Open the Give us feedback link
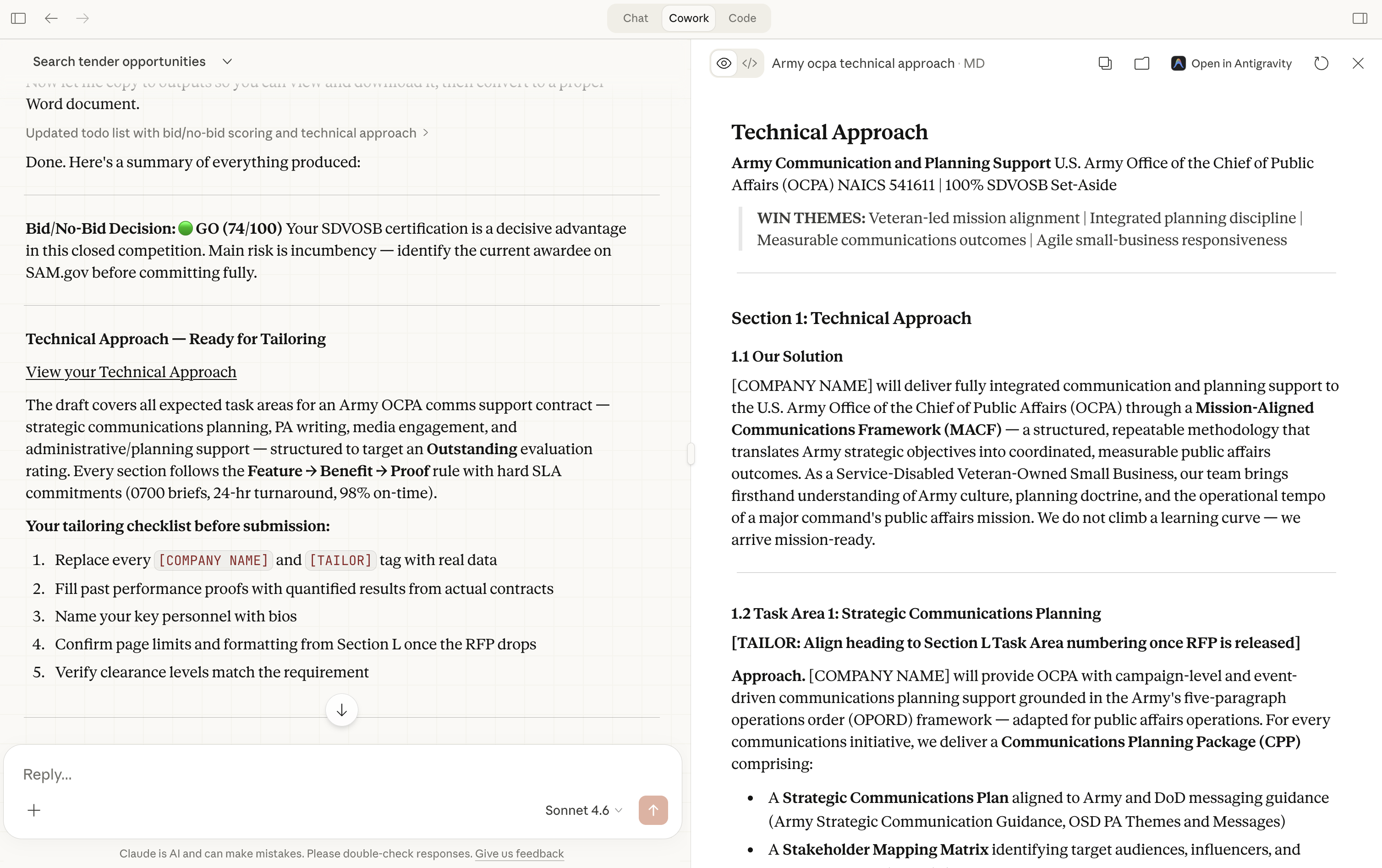 (x=519, y=854)
